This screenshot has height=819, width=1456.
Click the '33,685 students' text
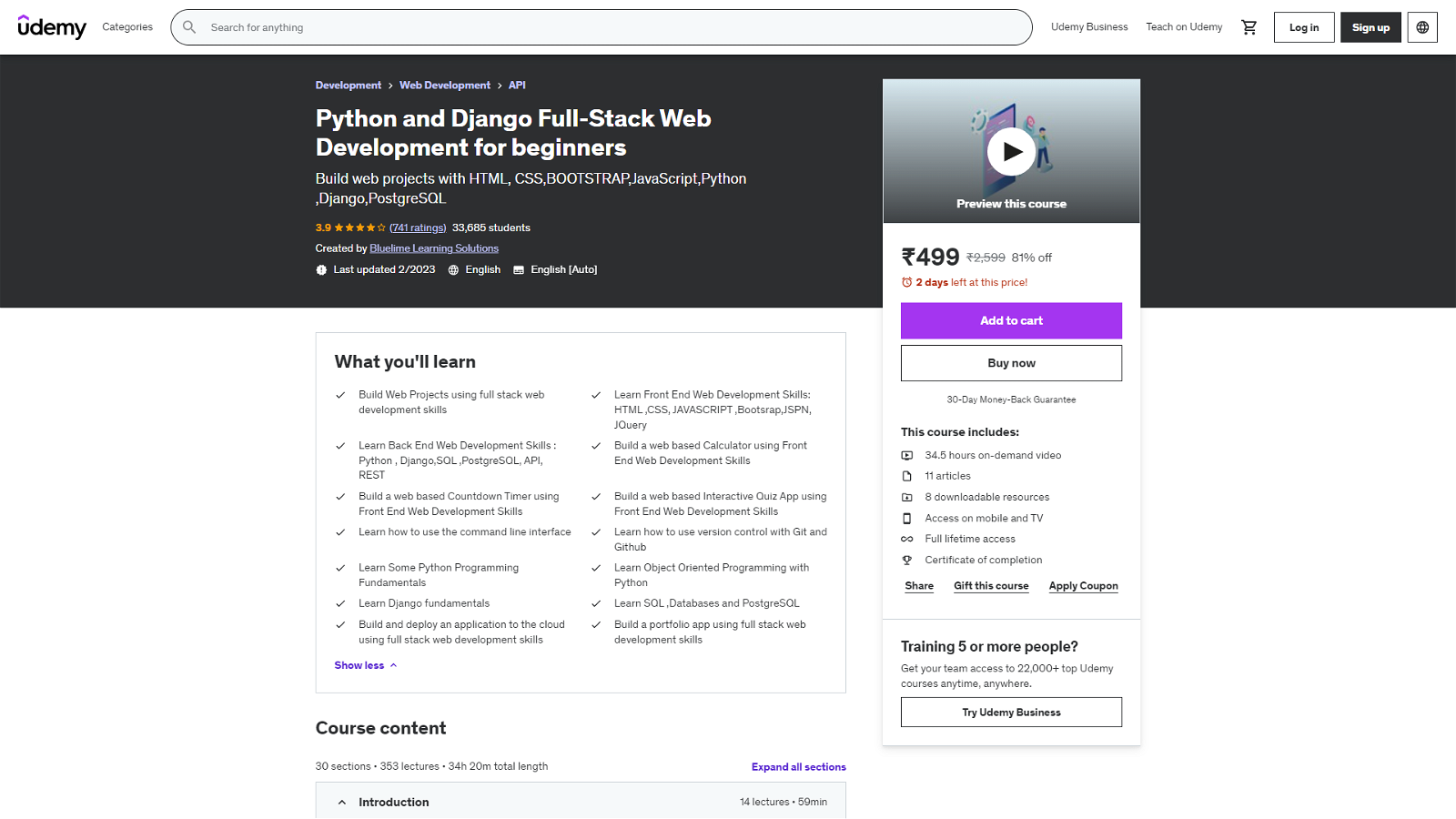491,228
